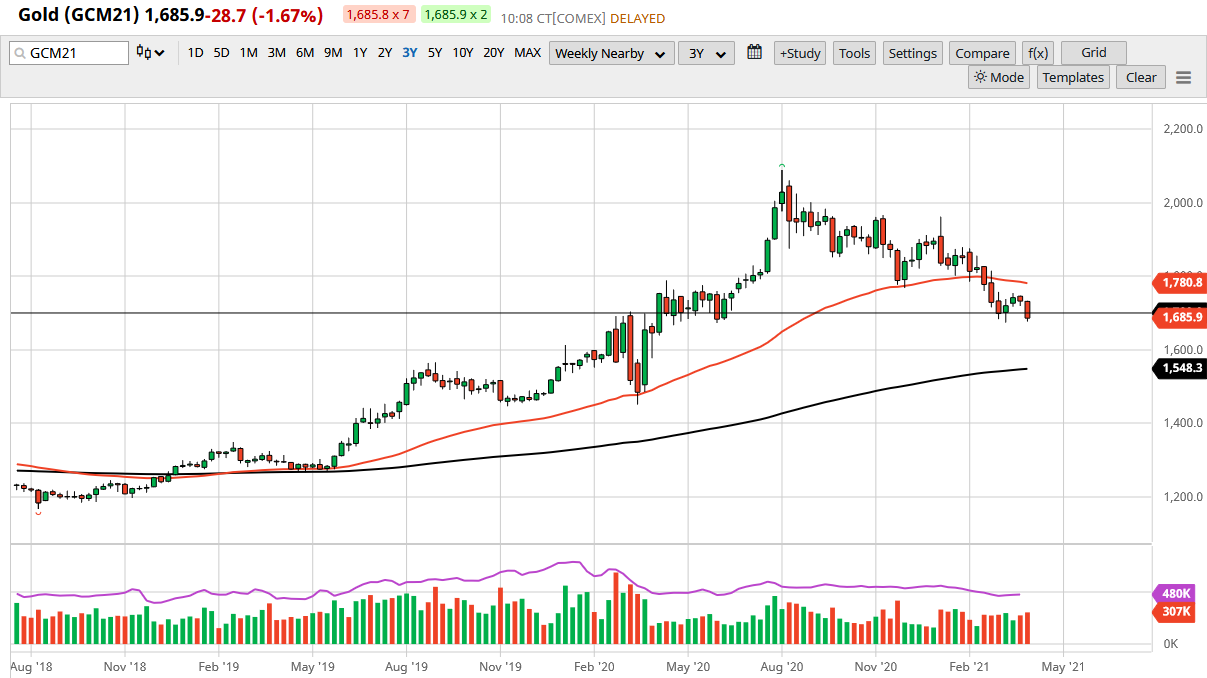Open the 3Y period dropdown
The width and height of the screenshot is (1207, 678).
(x=706, y=53)
